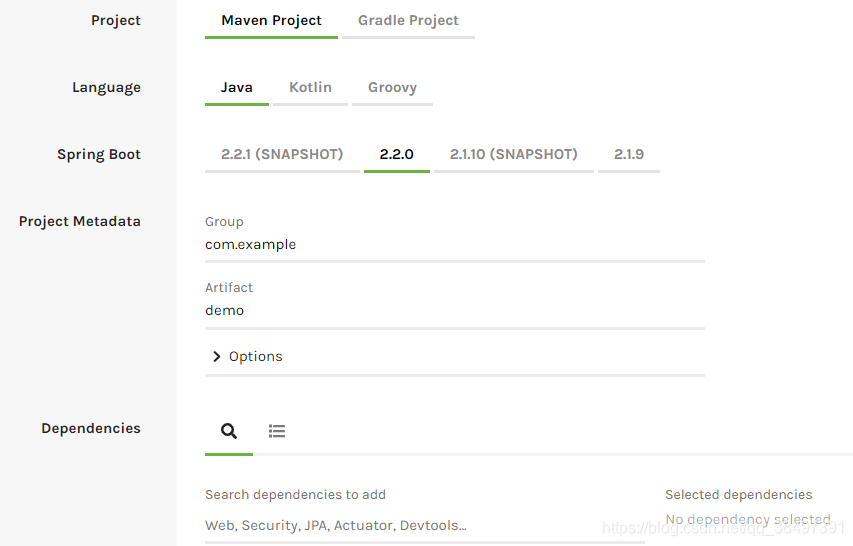Click the 'No dependency selected' message
The height and width of the screenshot is (546, 853).
748,519
